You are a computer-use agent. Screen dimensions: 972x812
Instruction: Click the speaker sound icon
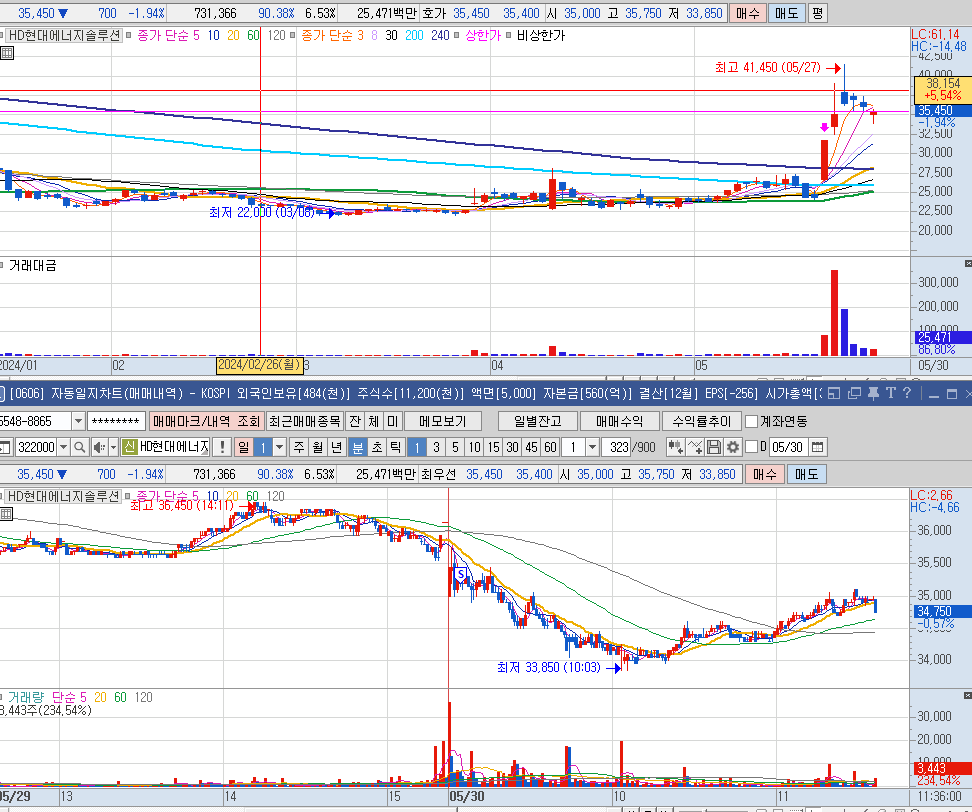(99, 447)
